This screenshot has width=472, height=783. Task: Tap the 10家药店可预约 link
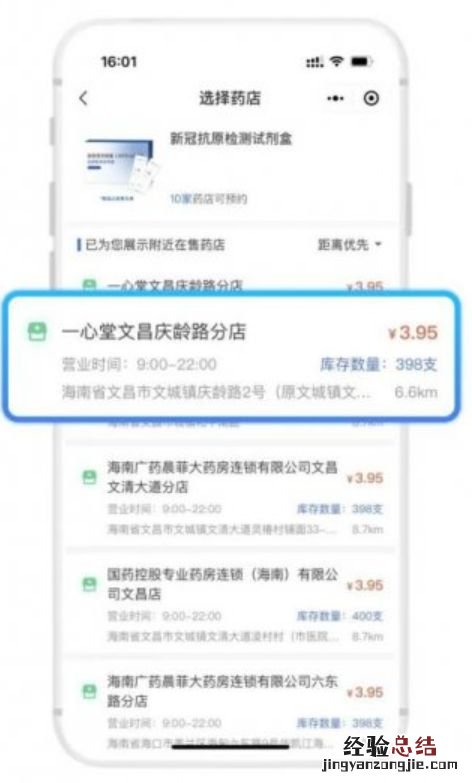tap(208, 199)
